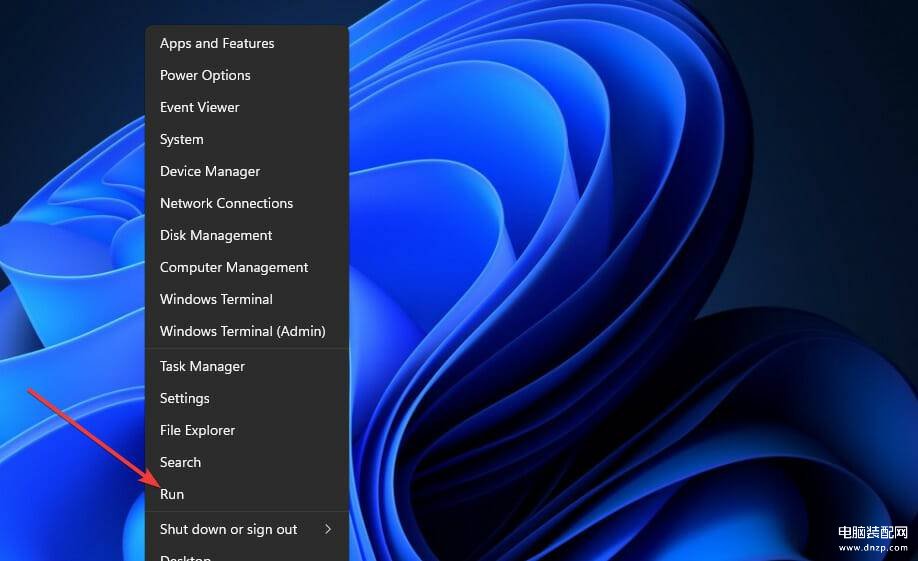Expand Shut down or sign out chevron

[328, 529]
